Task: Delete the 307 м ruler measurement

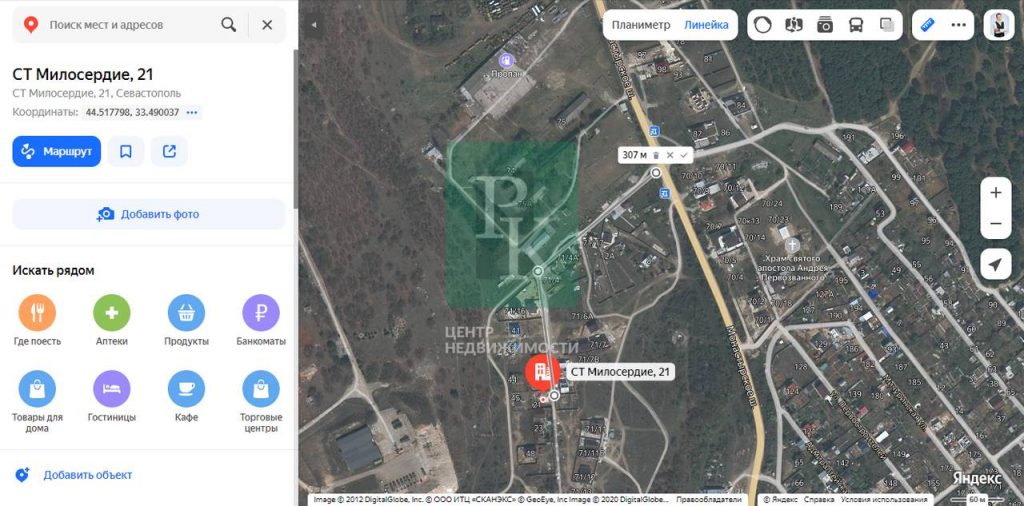Action: [x=656, y=155]
